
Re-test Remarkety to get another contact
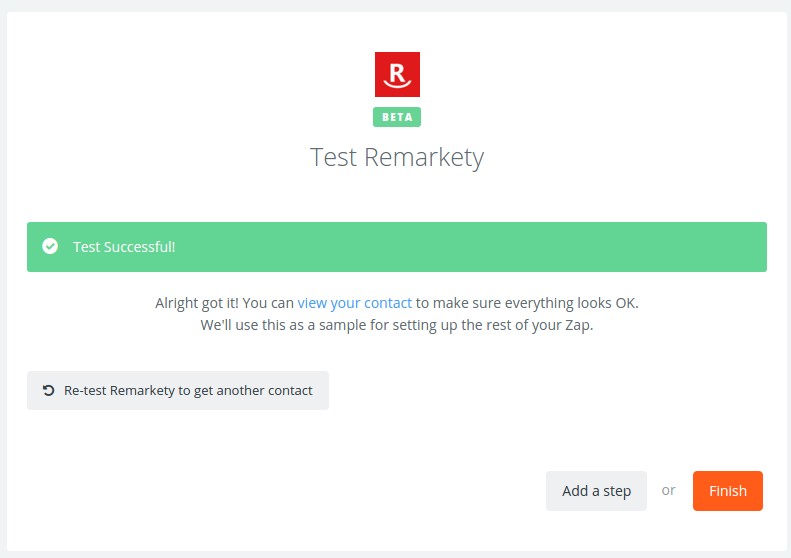point(178,390)
